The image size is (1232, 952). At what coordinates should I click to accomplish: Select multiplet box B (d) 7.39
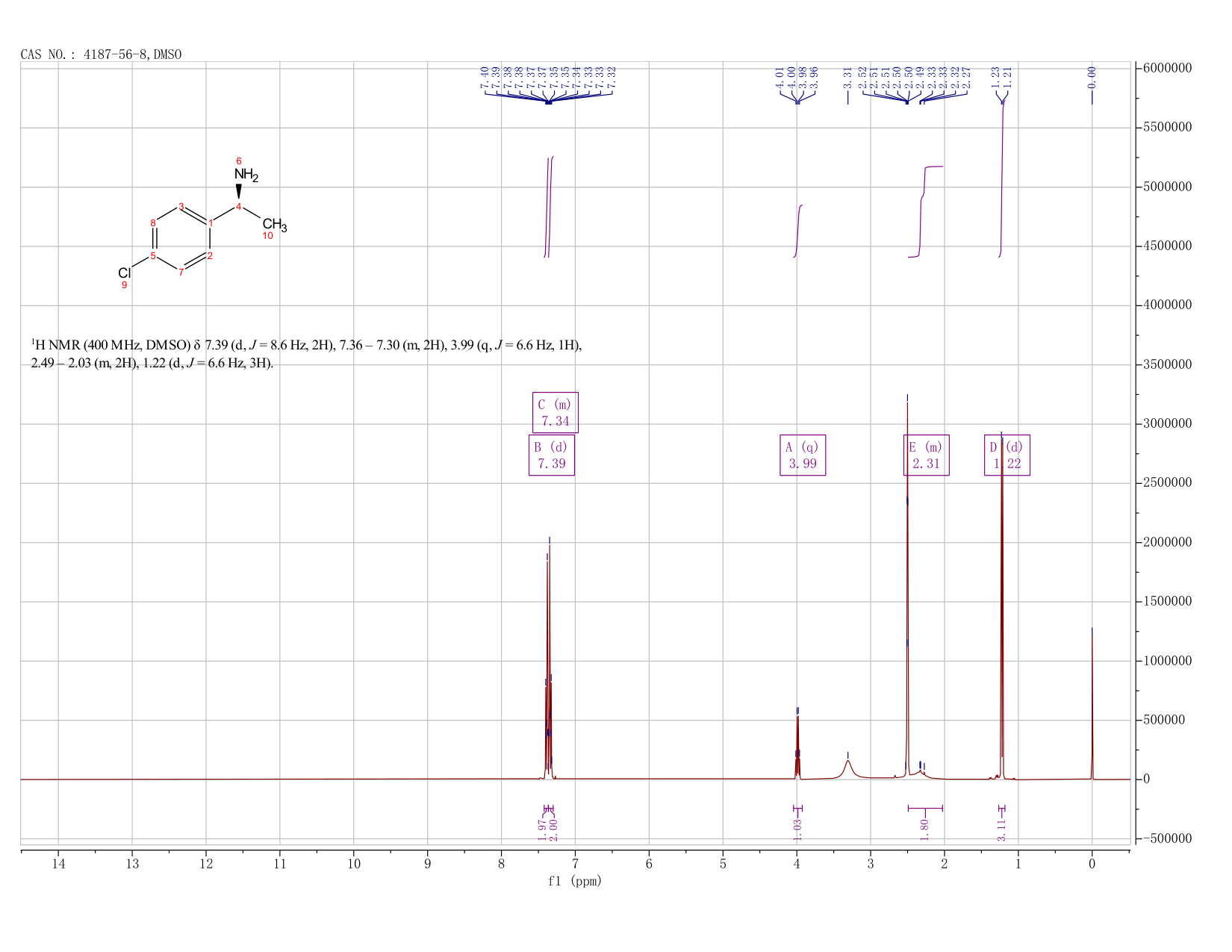click(x=552, y=455)
